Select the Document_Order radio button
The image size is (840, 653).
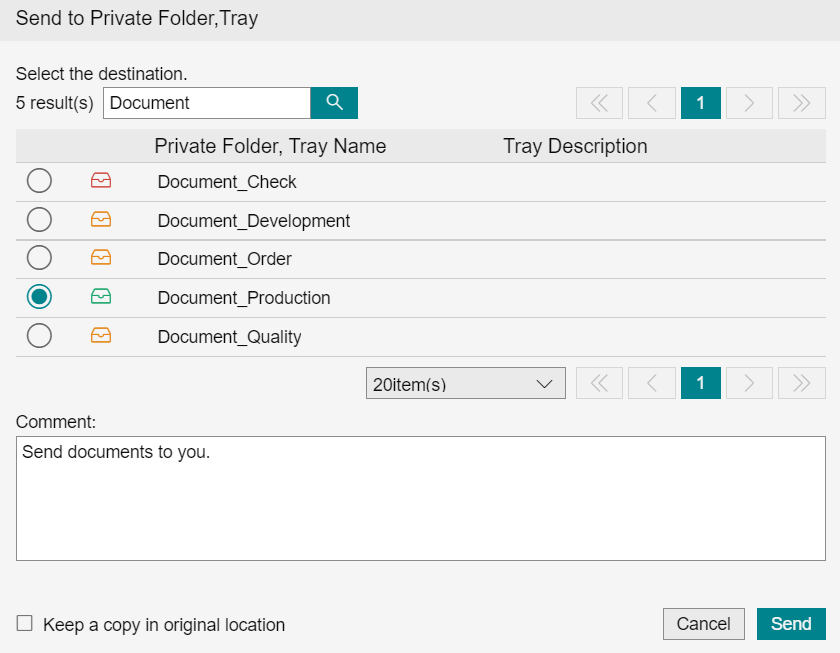39,258
